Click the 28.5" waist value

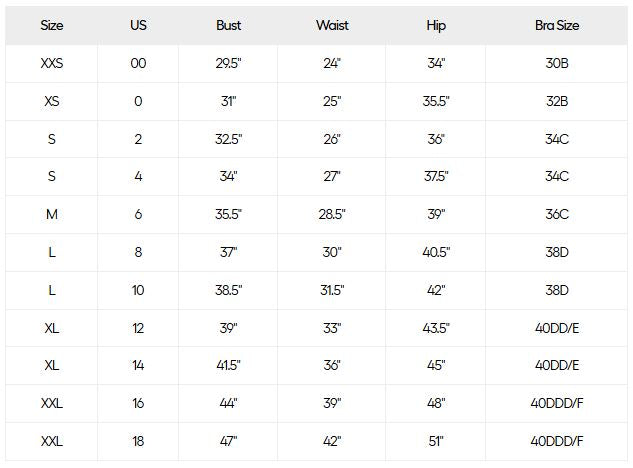point(332,214)
